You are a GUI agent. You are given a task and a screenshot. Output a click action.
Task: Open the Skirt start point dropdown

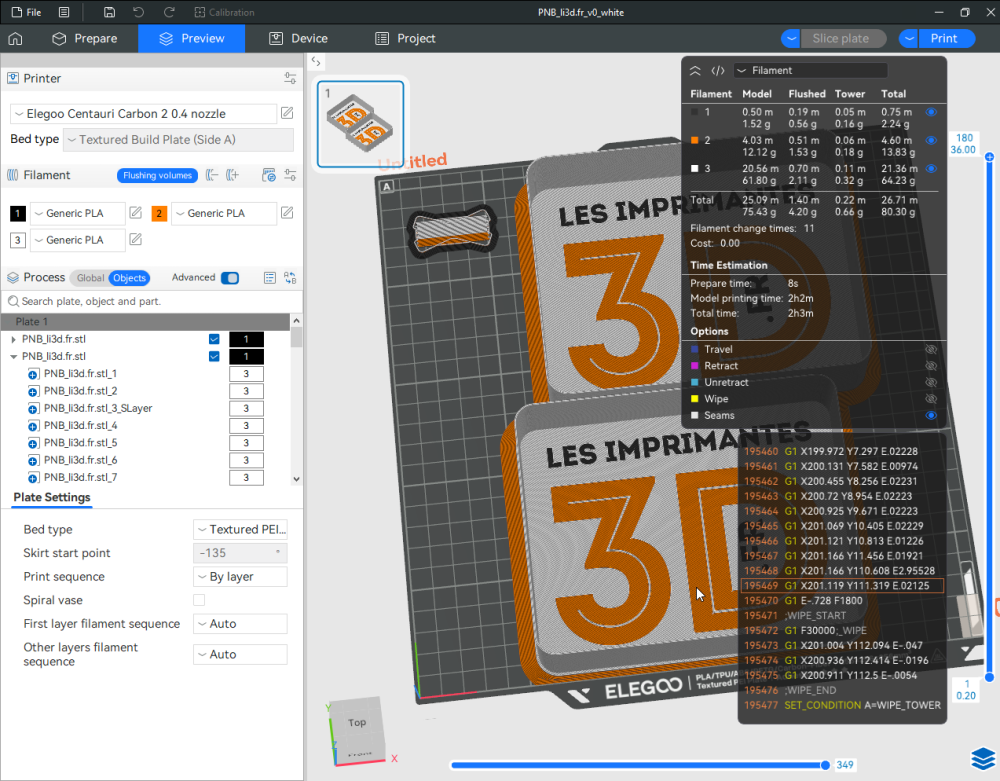[x=240, y=552]
